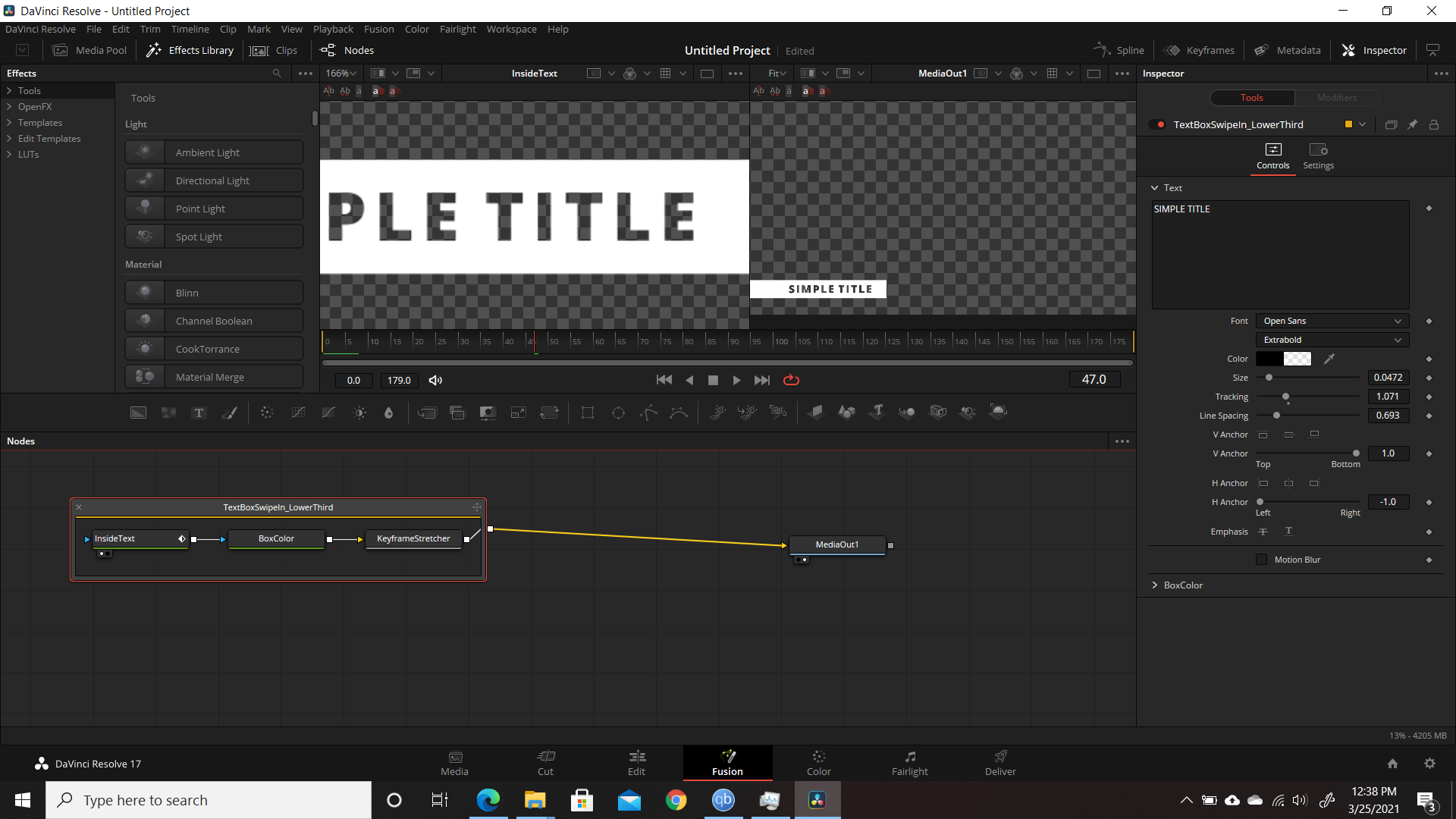
Task: Click the text color swatch
Action: tap(1283, 359)
